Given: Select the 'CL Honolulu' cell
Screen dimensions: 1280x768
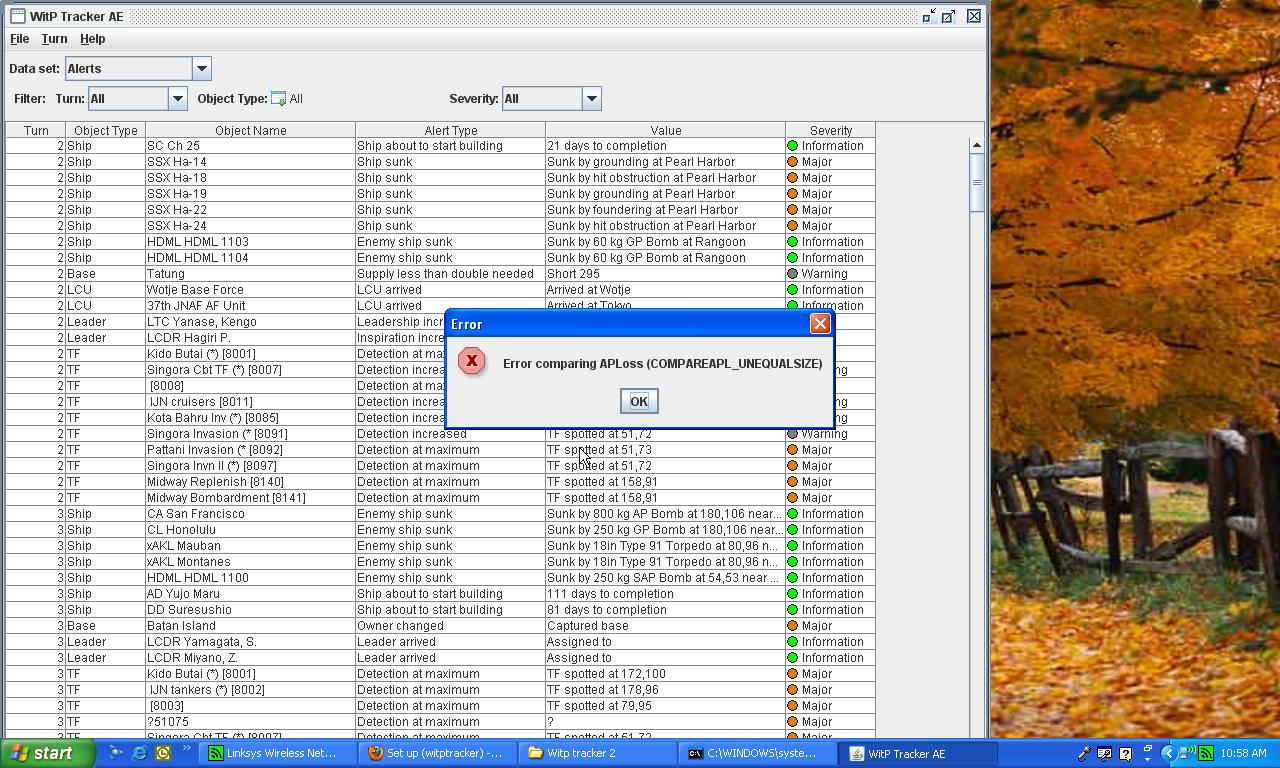Looking at the screenshot, I should pos(251,530).
